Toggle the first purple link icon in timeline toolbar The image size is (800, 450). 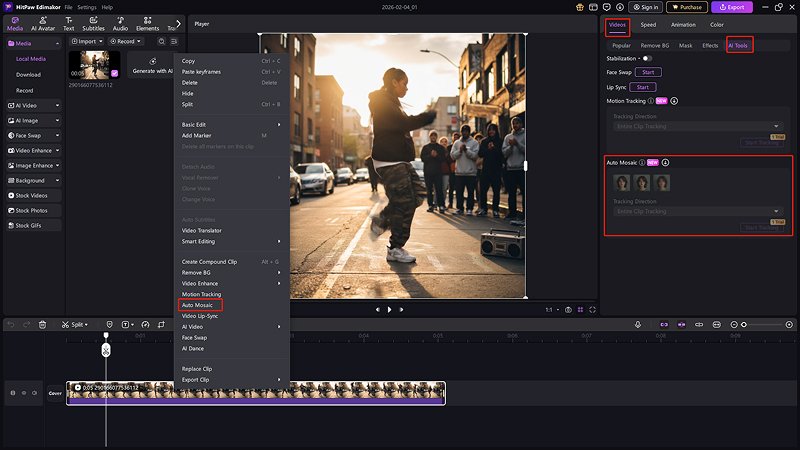click(664, 324)
